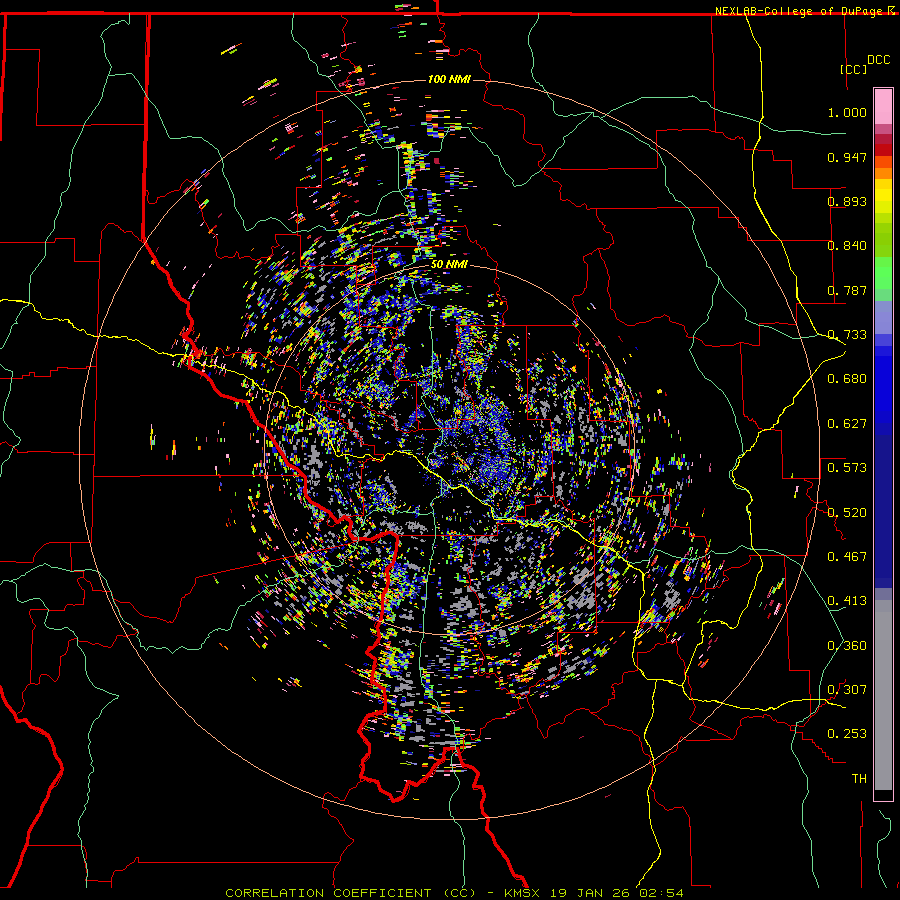
Task: Click the 0.733 legend value
Action: pyautogui.click(x=847, y=335)
